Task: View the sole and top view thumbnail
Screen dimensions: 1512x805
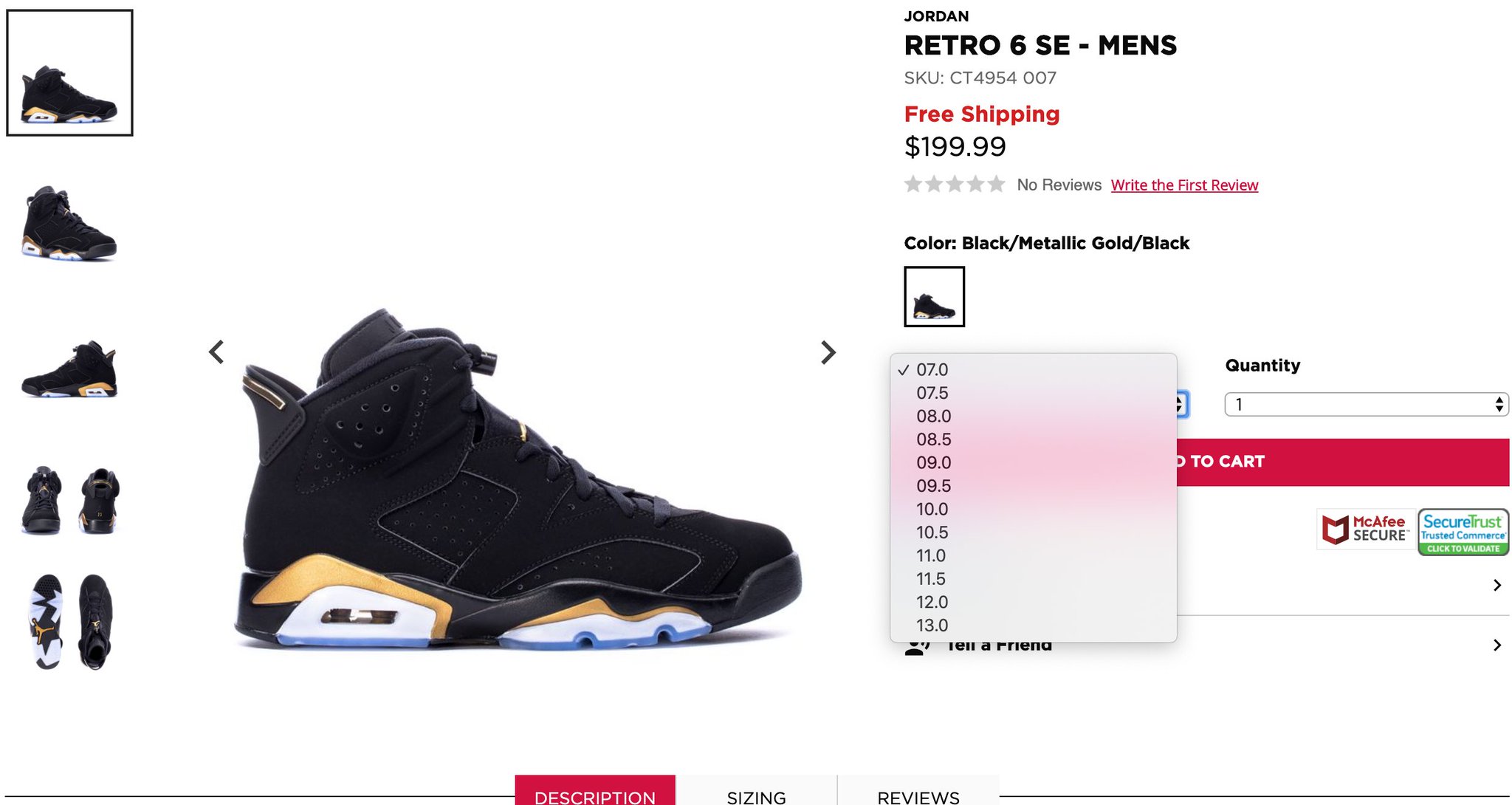Action: [70, 622]
